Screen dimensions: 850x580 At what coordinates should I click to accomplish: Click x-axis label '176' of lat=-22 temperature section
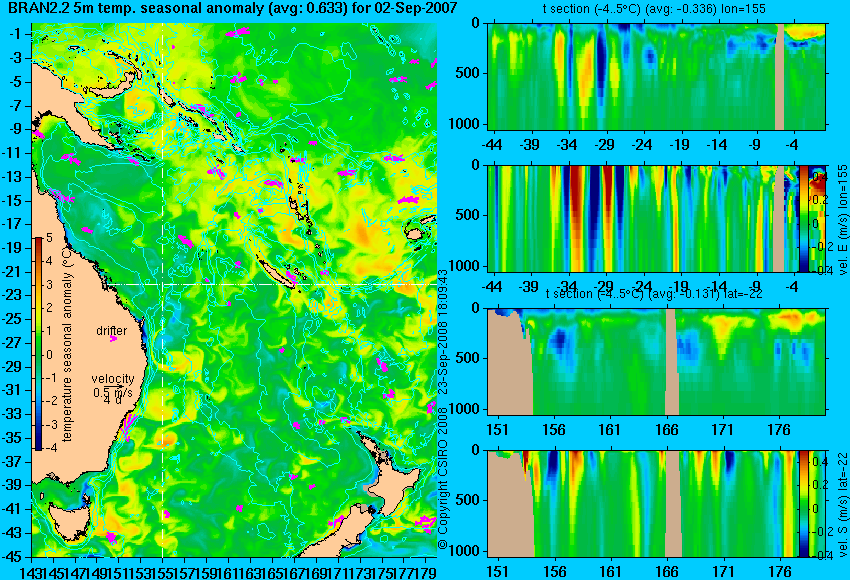(779, 430)
